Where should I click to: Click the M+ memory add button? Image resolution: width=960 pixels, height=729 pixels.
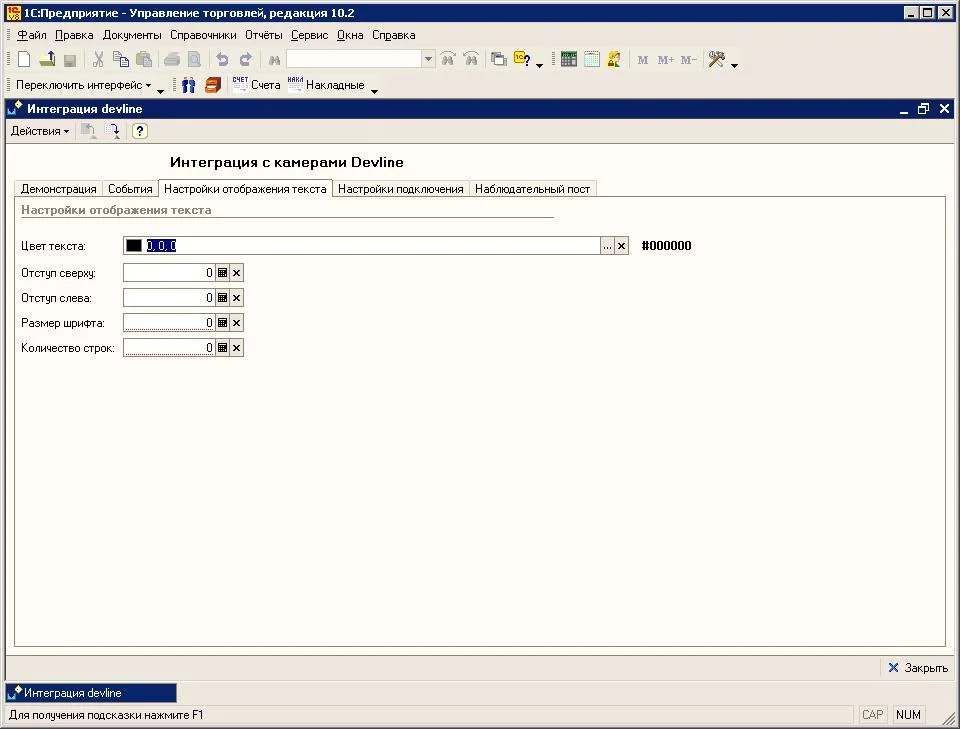point(666,60)
